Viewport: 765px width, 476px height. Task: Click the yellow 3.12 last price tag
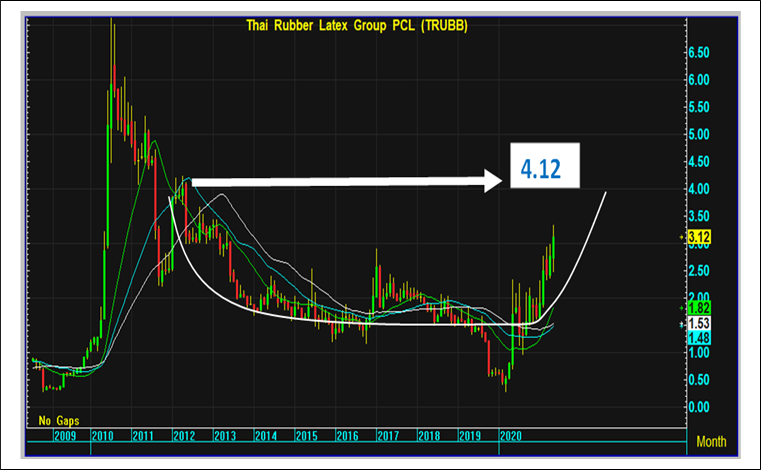tap(699, 237)
